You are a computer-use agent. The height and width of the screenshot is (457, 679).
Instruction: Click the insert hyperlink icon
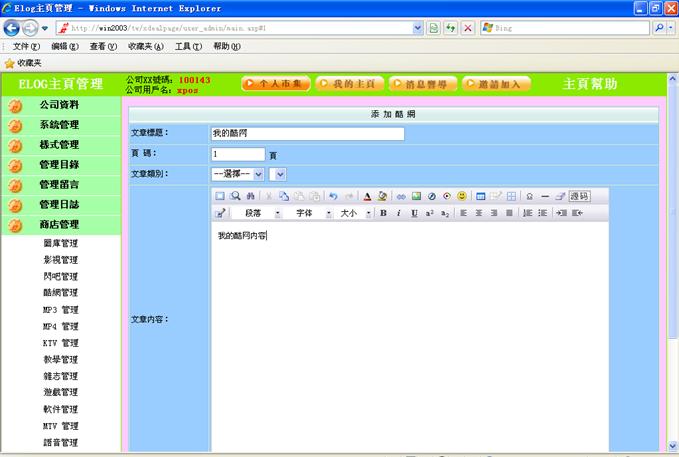pos(402,196)
